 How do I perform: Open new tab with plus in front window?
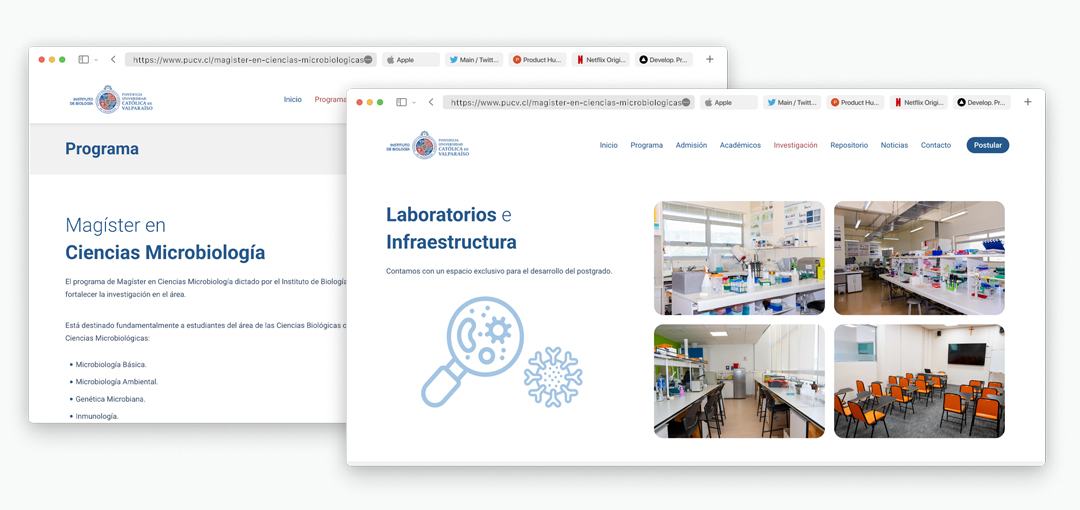click(x=1028, y=102)
